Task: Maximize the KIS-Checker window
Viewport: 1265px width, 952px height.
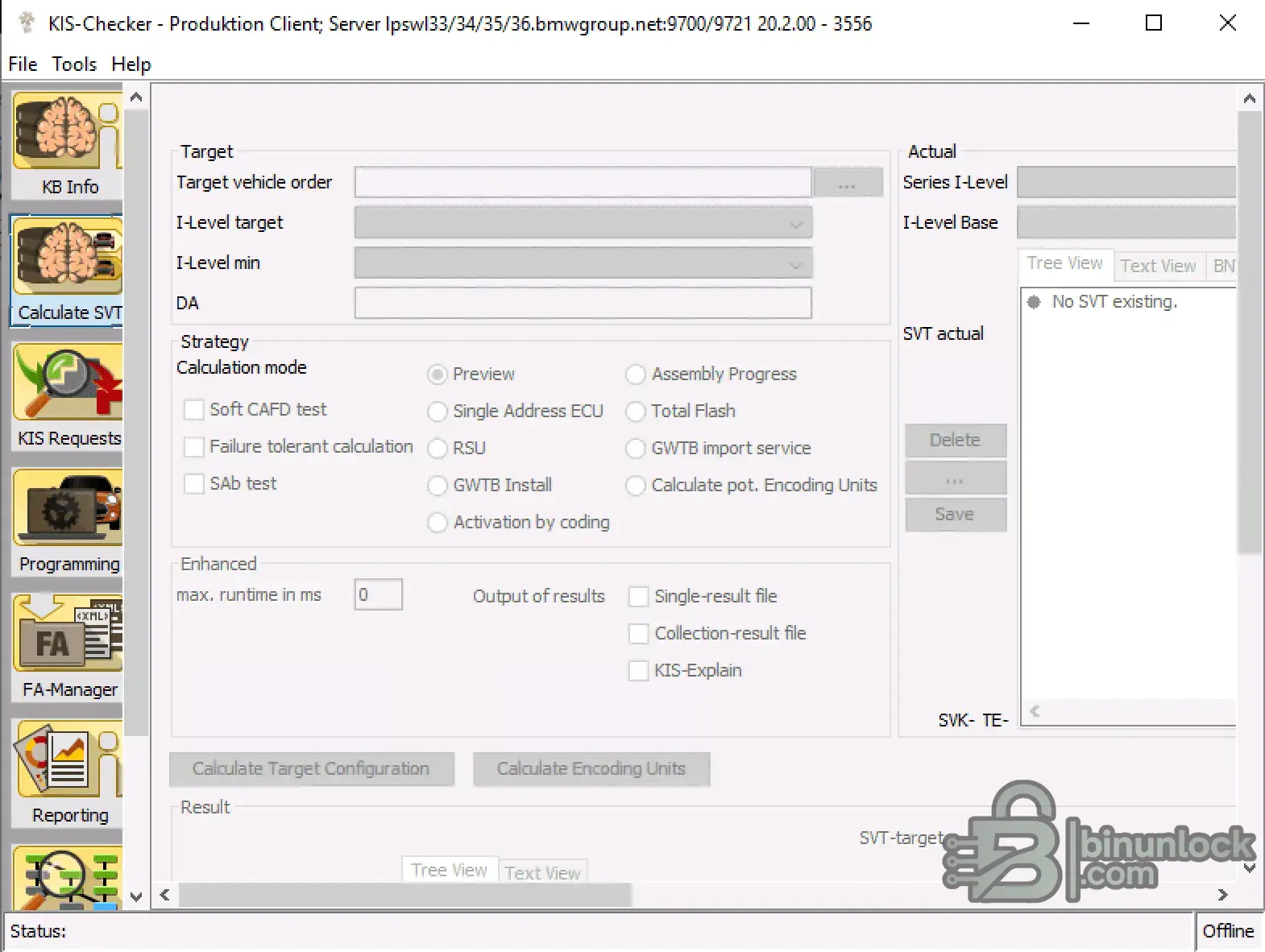Action: 1154,23
